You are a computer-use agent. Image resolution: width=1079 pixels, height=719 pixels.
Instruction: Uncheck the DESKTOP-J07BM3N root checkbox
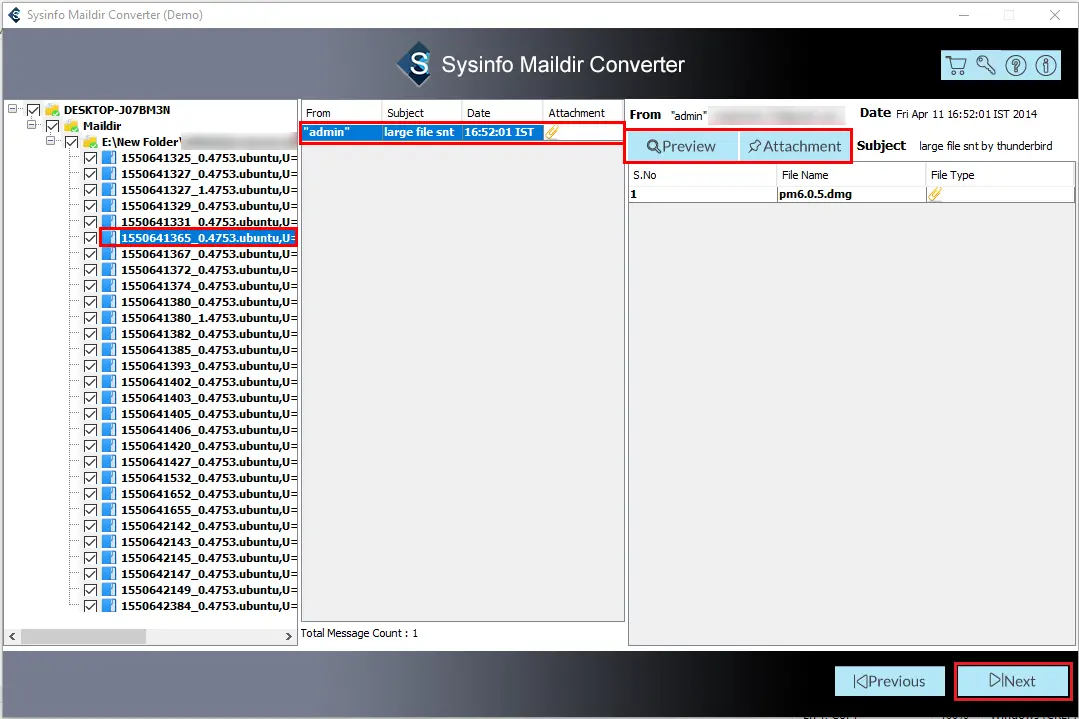[33, 110]
